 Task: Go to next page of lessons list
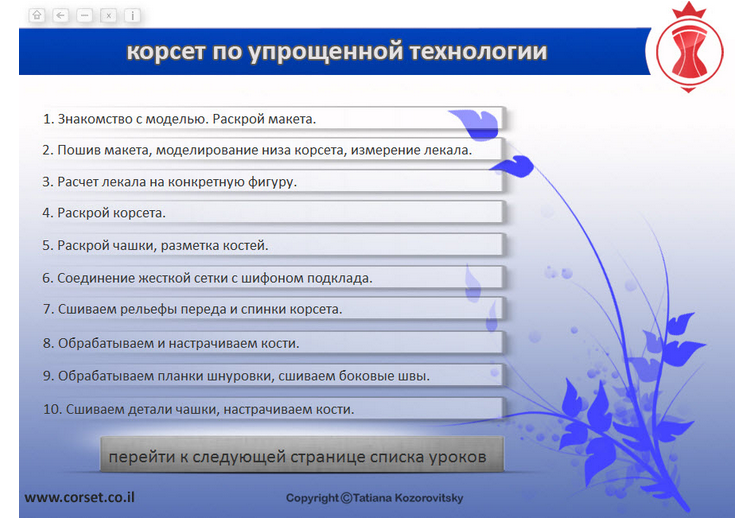coord(302,455)
